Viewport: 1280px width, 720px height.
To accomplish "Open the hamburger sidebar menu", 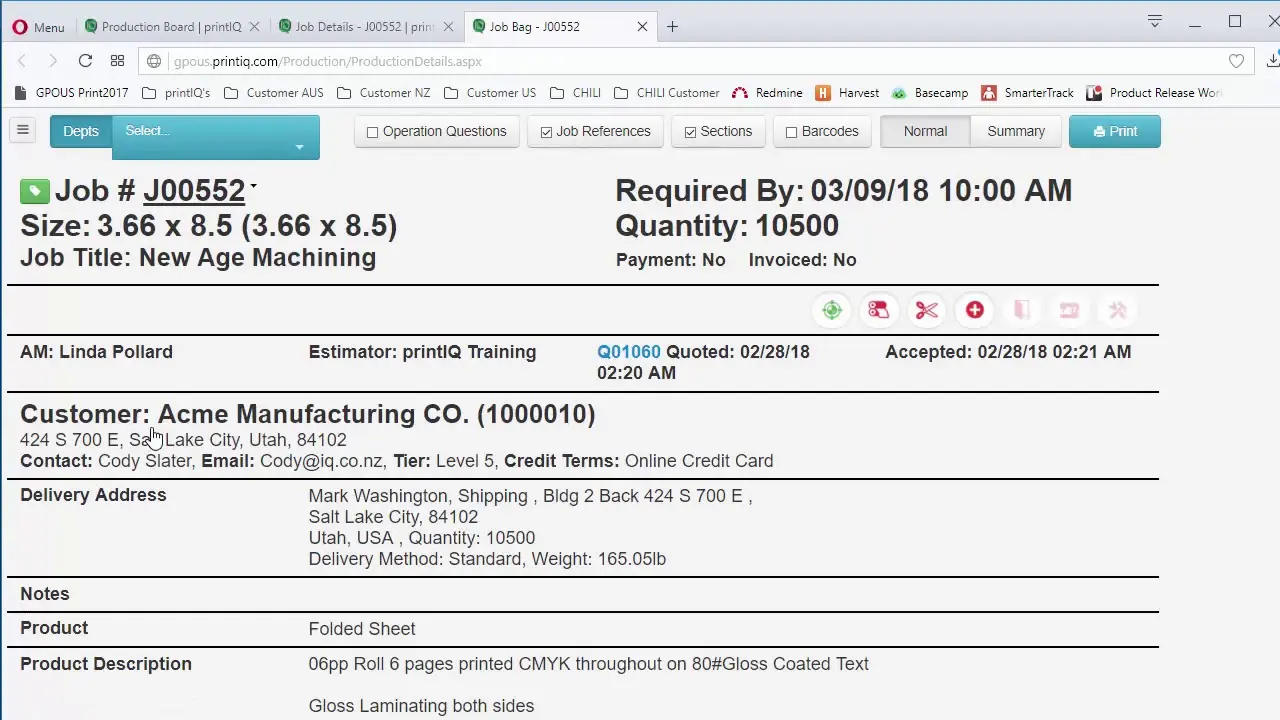I will (23, 130).
